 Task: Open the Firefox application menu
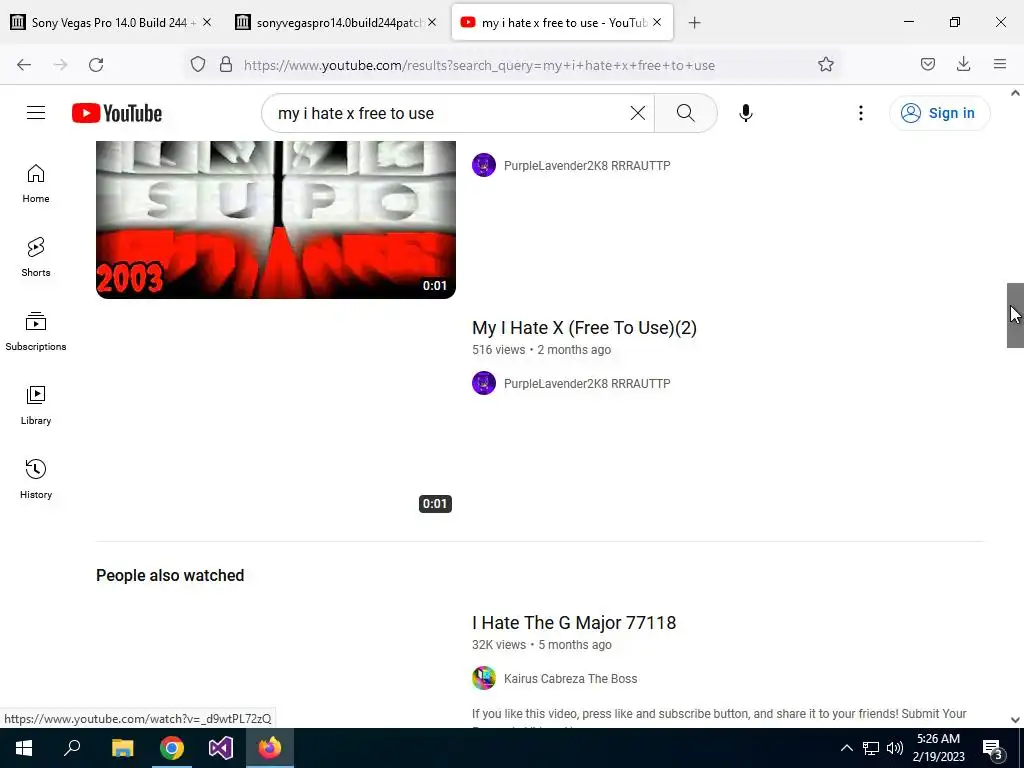[999, 64]
